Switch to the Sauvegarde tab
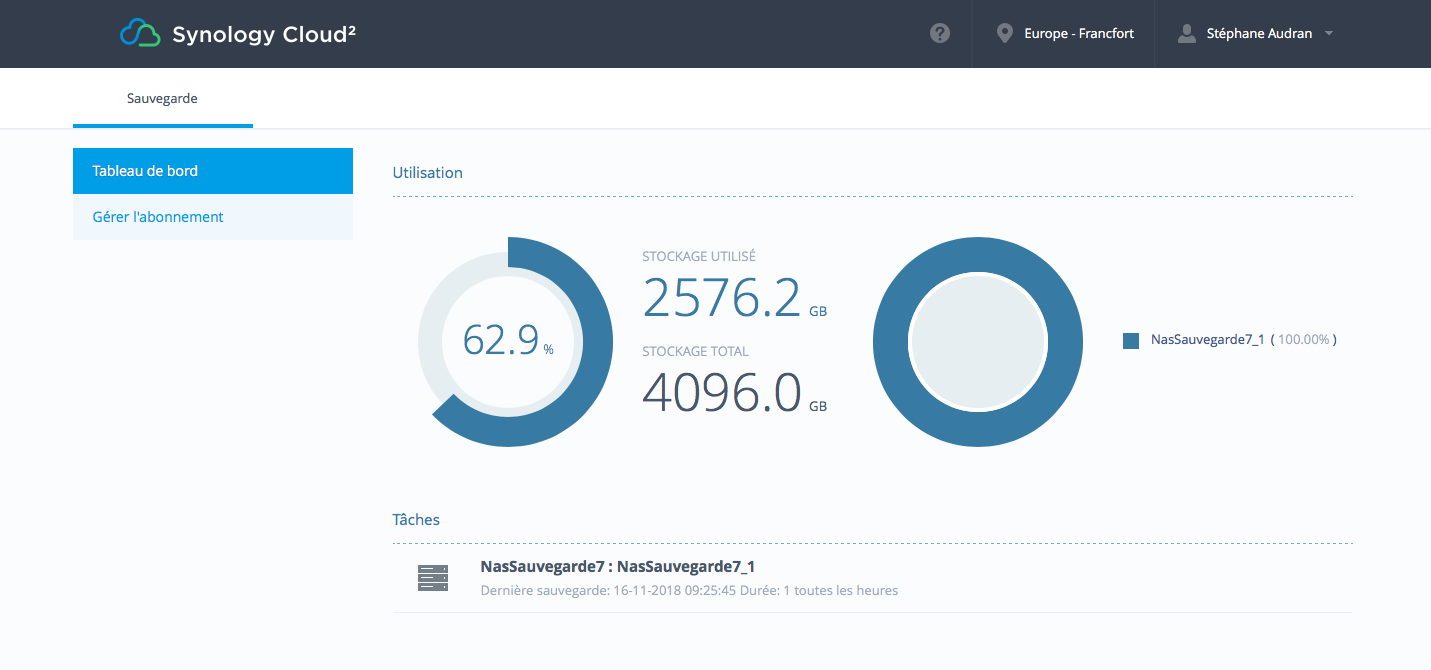Screen dimensions: 1431x670 pos(162,98)
